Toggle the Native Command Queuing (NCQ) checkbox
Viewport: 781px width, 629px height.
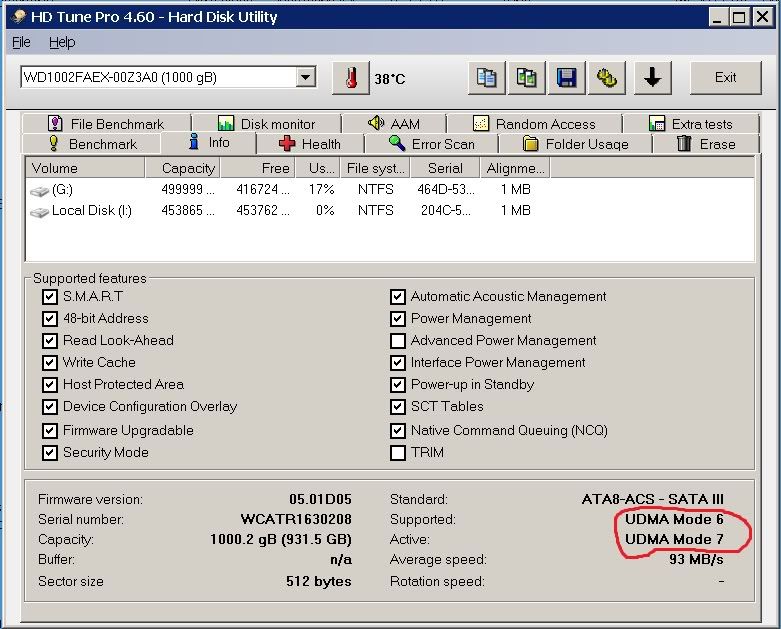click(x=397, y=431)
